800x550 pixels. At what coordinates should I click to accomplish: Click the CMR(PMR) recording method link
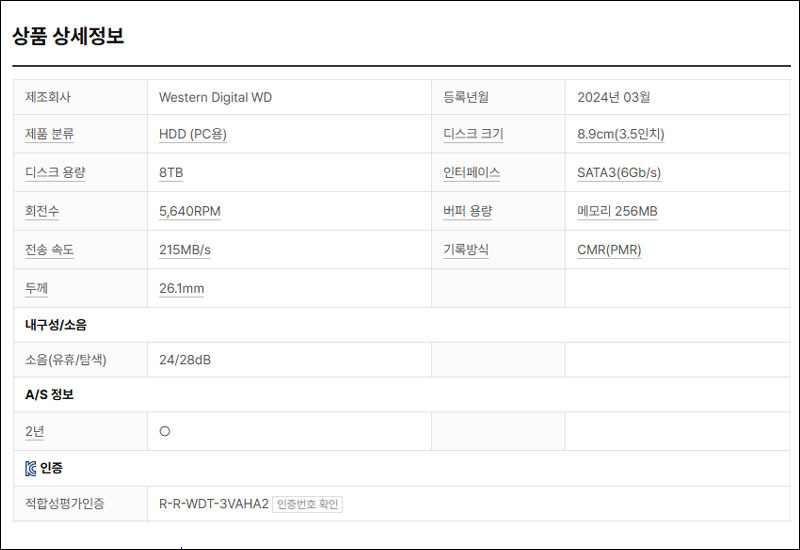609,250
